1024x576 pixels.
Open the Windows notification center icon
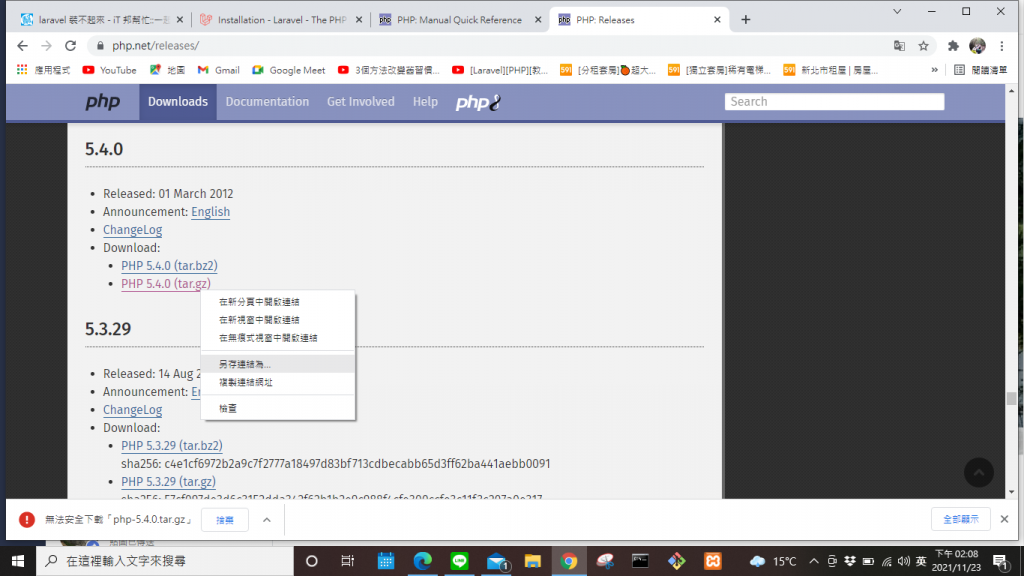(1000, 561)
